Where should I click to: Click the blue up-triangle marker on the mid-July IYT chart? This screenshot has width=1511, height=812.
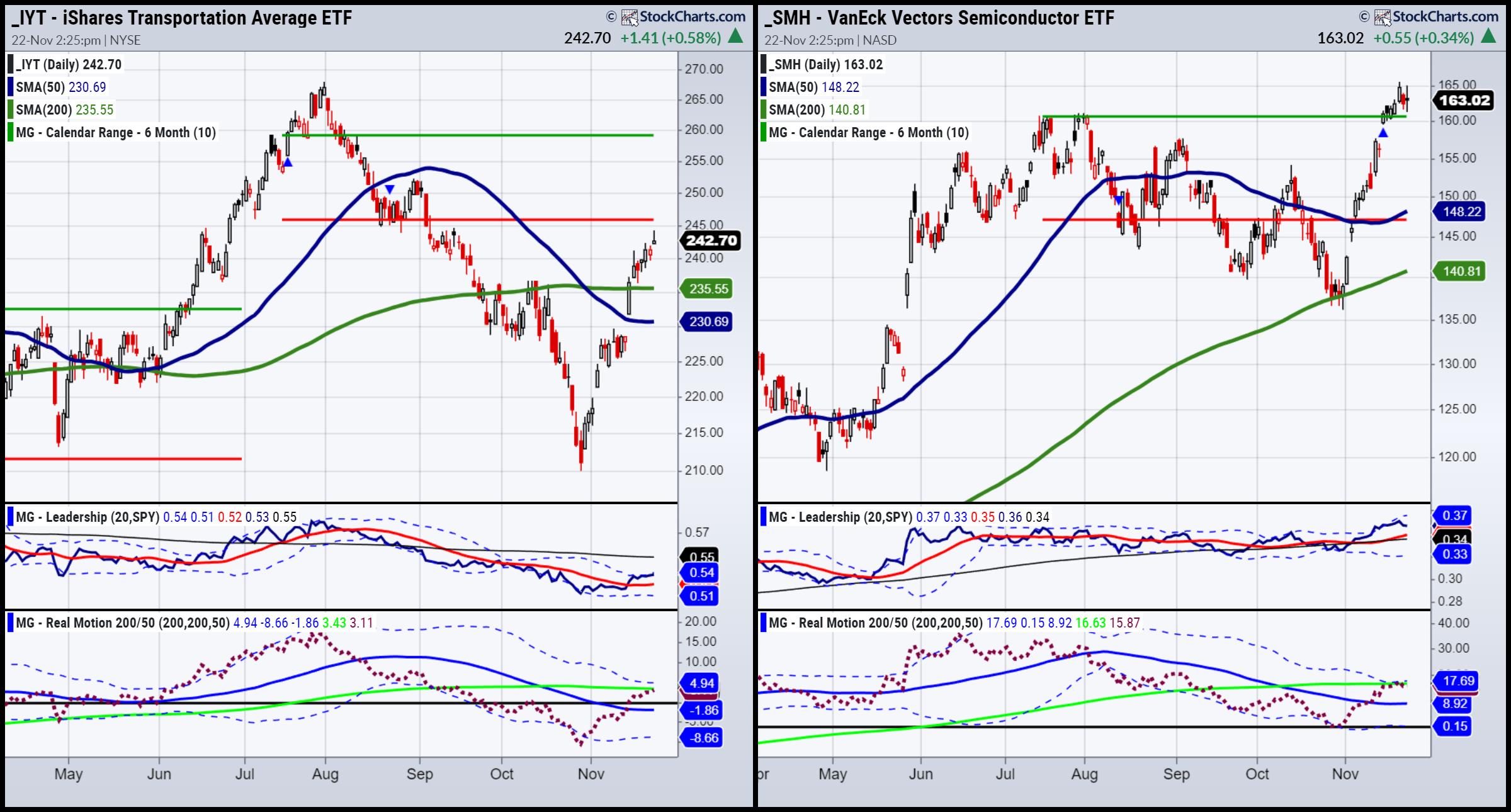point(288,163)
